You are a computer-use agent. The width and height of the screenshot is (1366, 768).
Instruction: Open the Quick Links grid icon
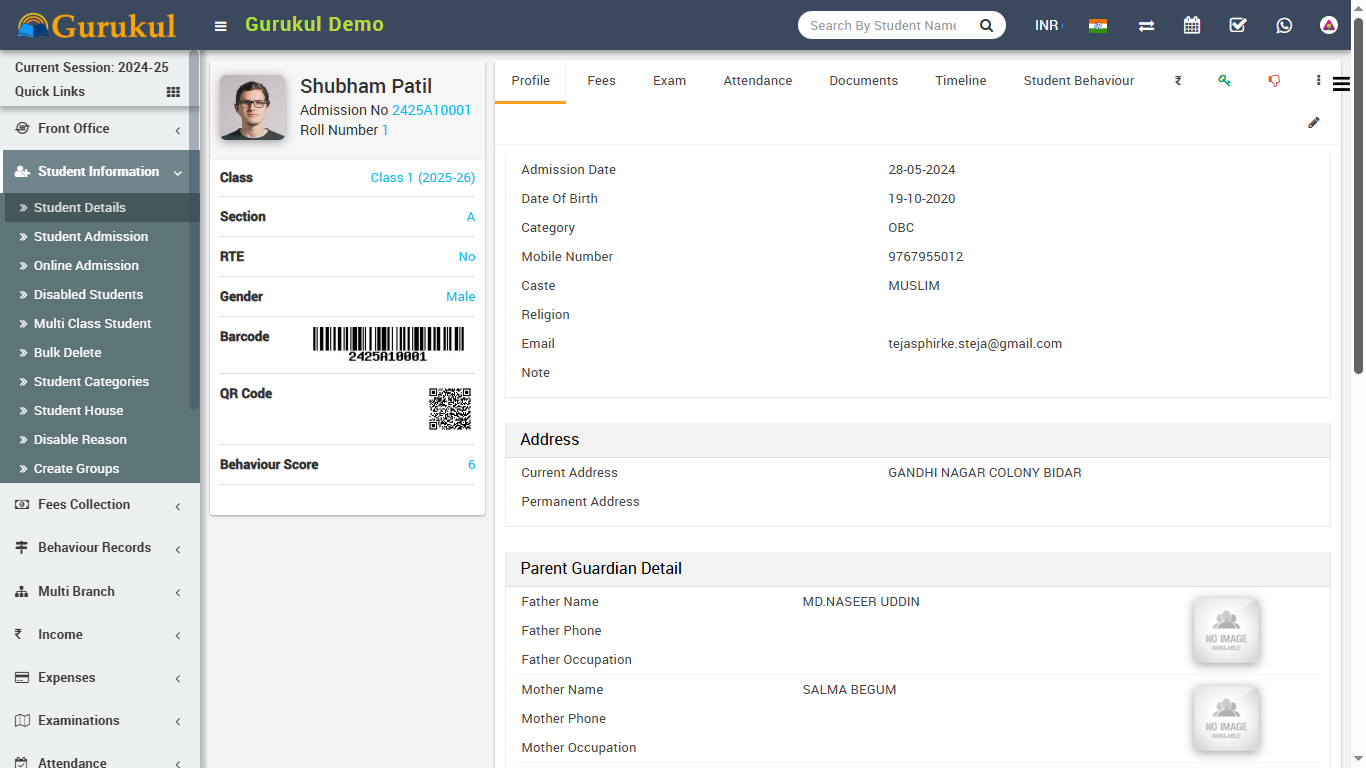point(173,92)
